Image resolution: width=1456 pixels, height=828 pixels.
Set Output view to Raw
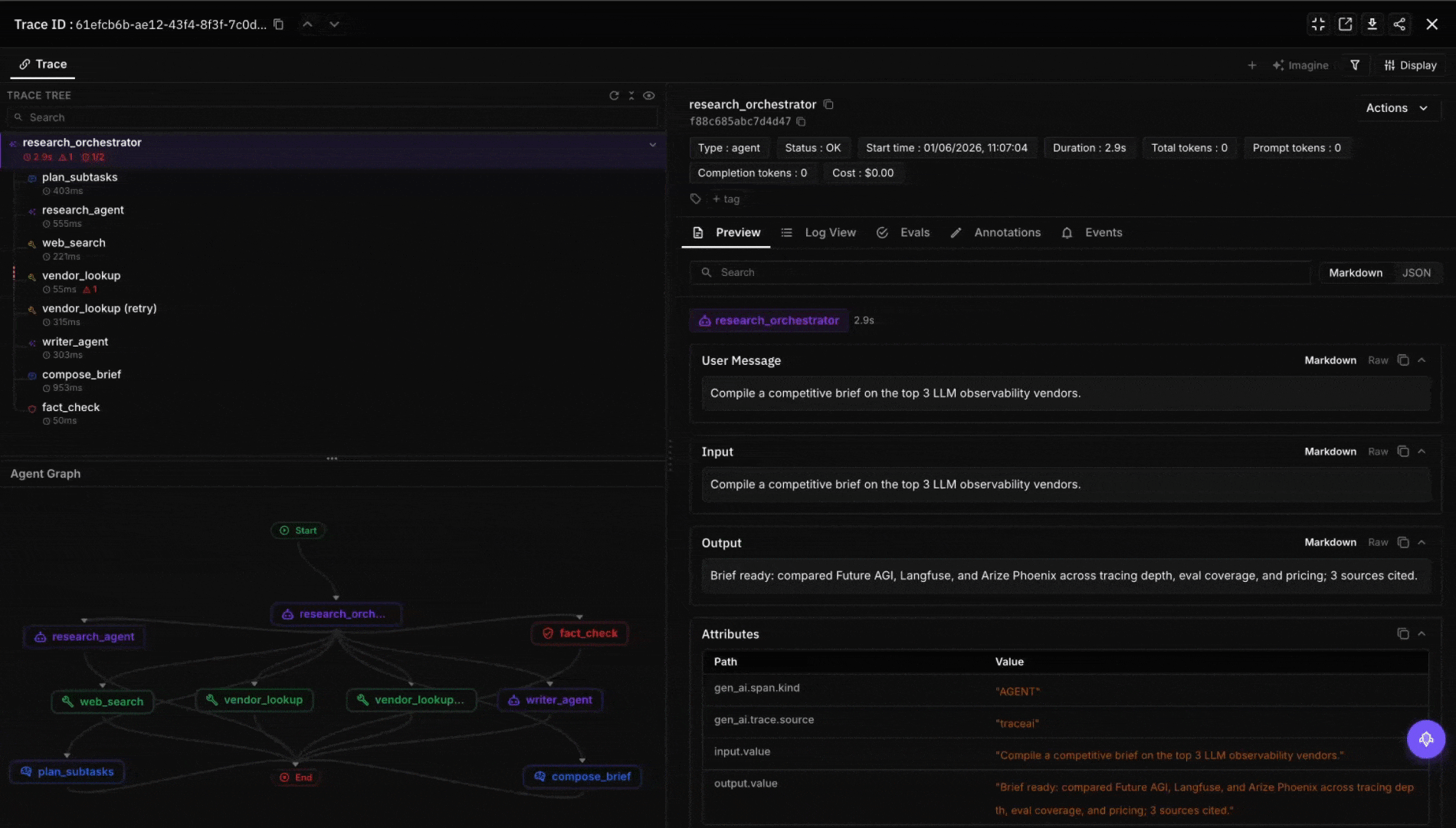point(1378,543)
